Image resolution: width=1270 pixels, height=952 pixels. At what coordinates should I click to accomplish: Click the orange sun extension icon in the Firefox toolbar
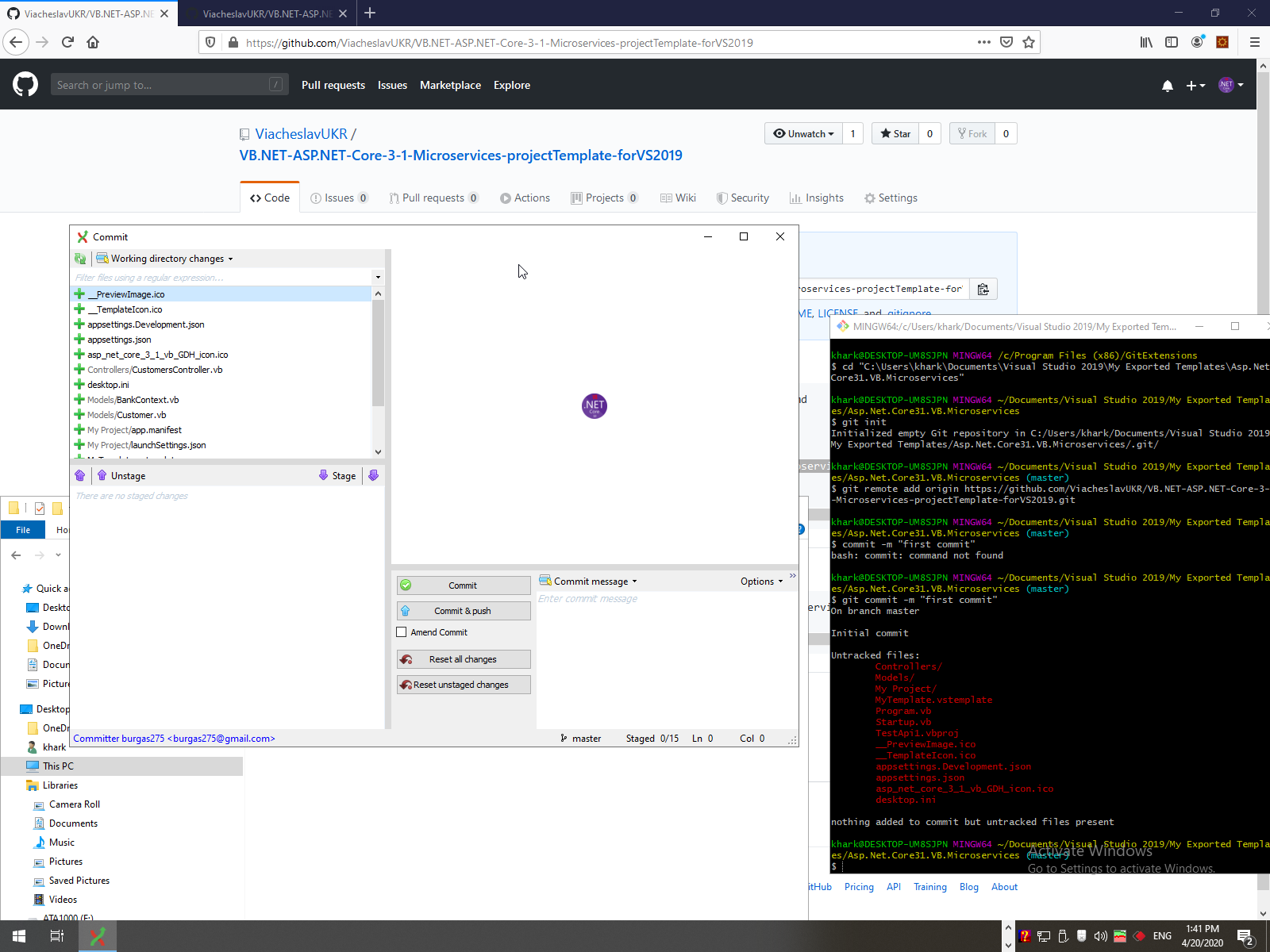click(x=1222, y=42)
